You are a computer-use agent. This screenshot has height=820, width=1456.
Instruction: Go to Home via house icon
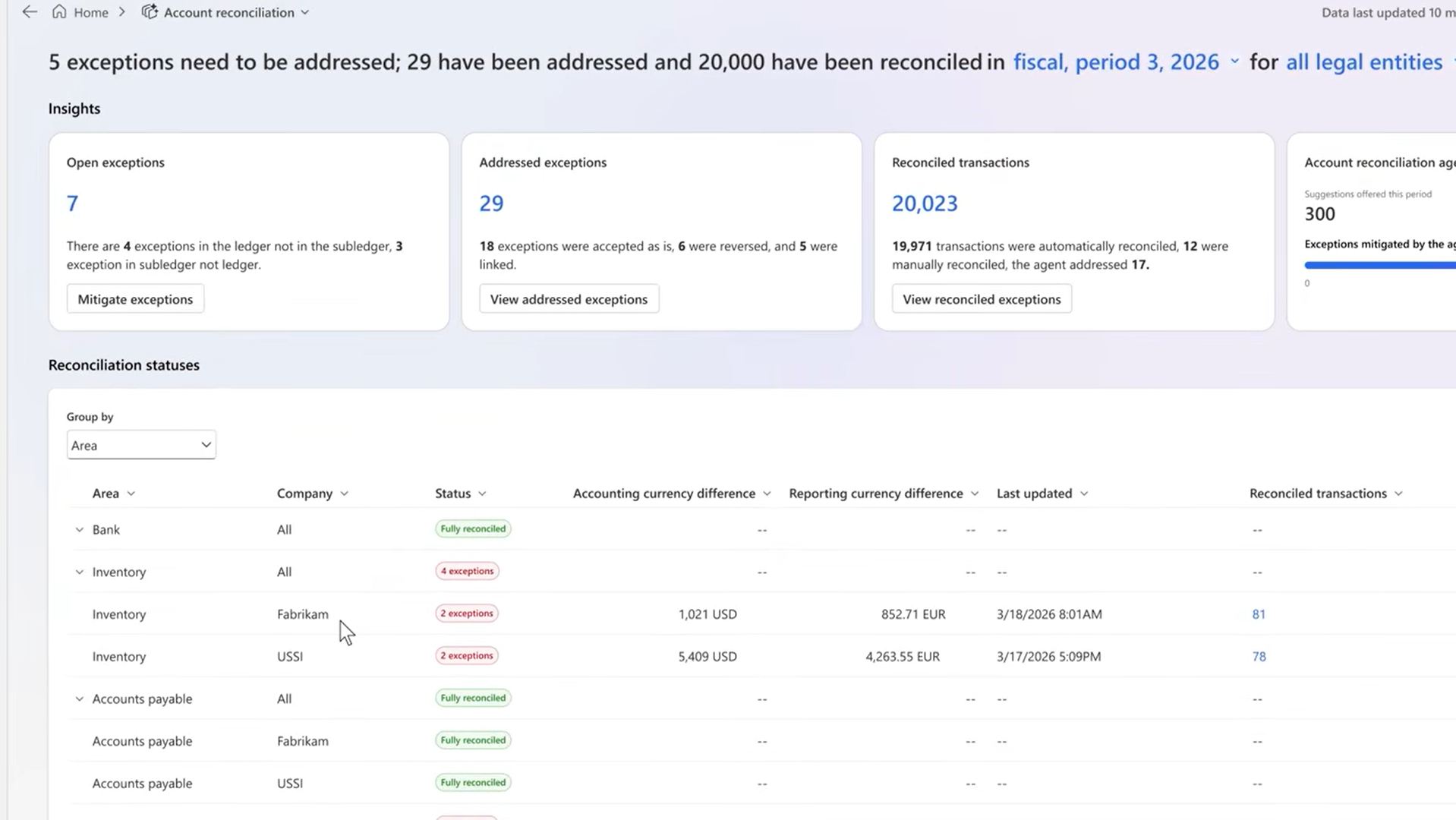tap(59, 12)
